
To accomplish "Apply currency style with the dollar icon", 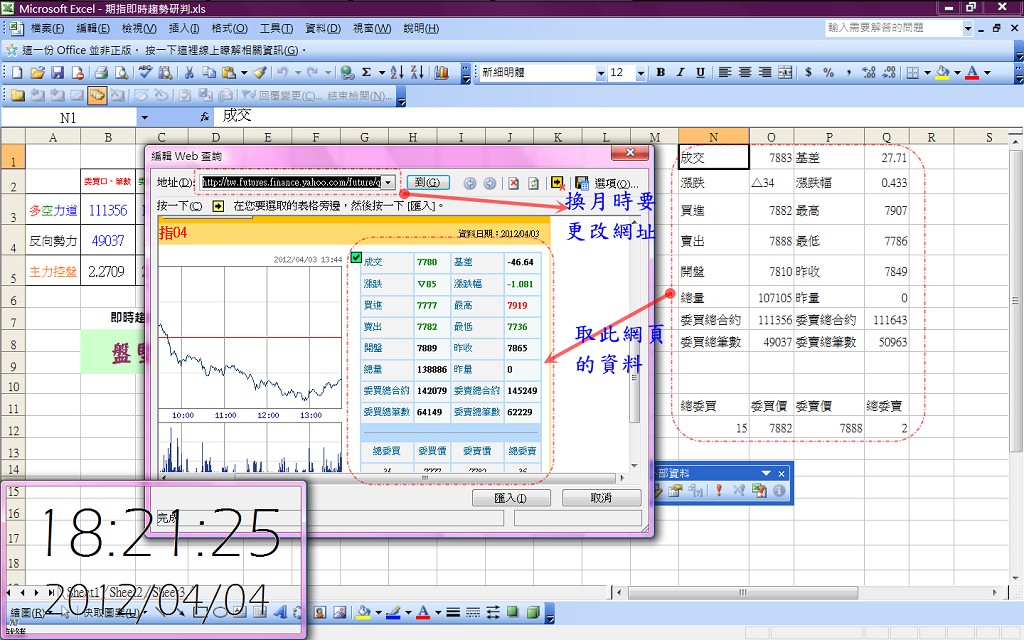I will [x=808, y=72].
